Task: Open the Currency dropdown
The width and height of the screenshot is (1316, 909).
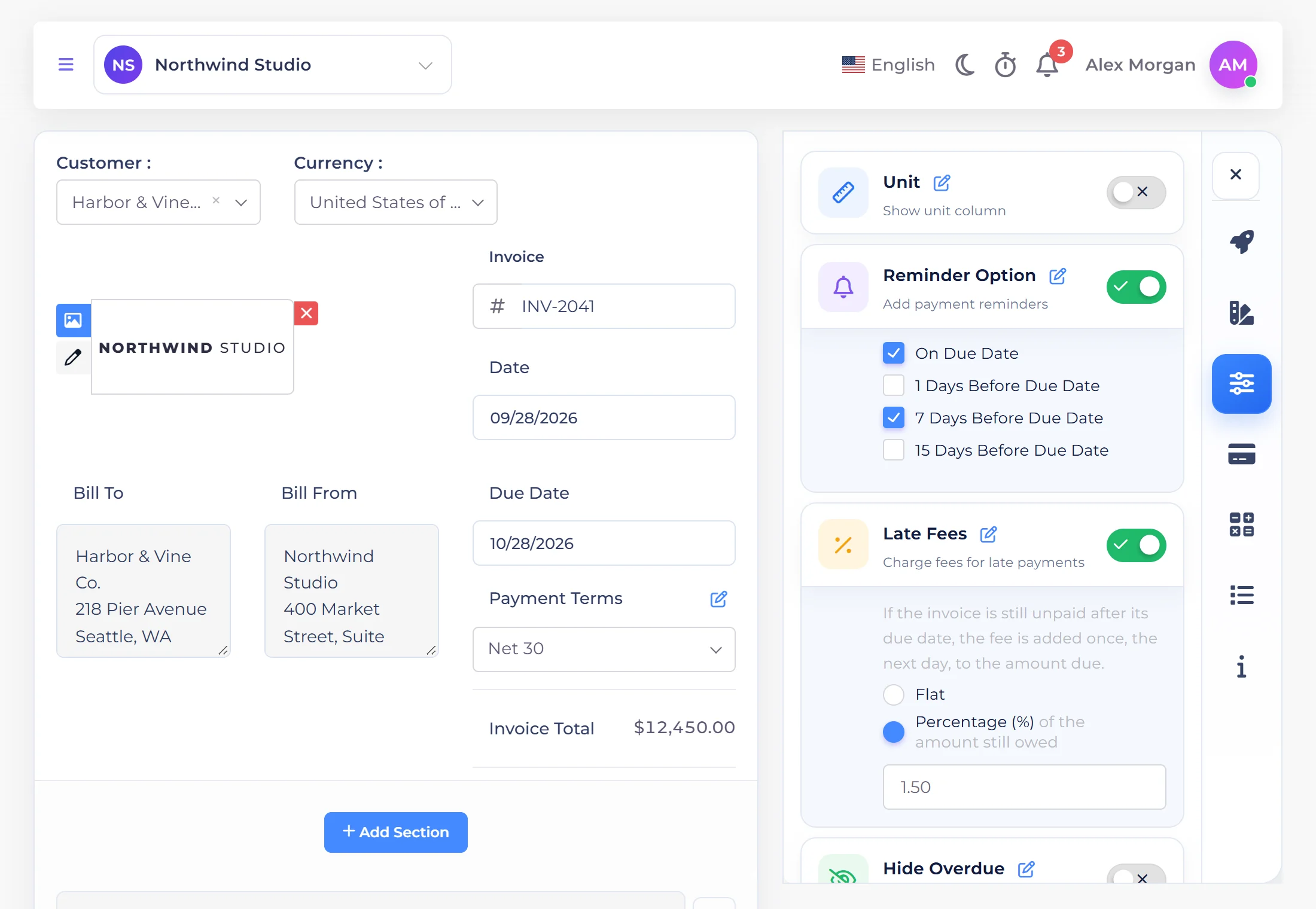Action: coord(395,202)
